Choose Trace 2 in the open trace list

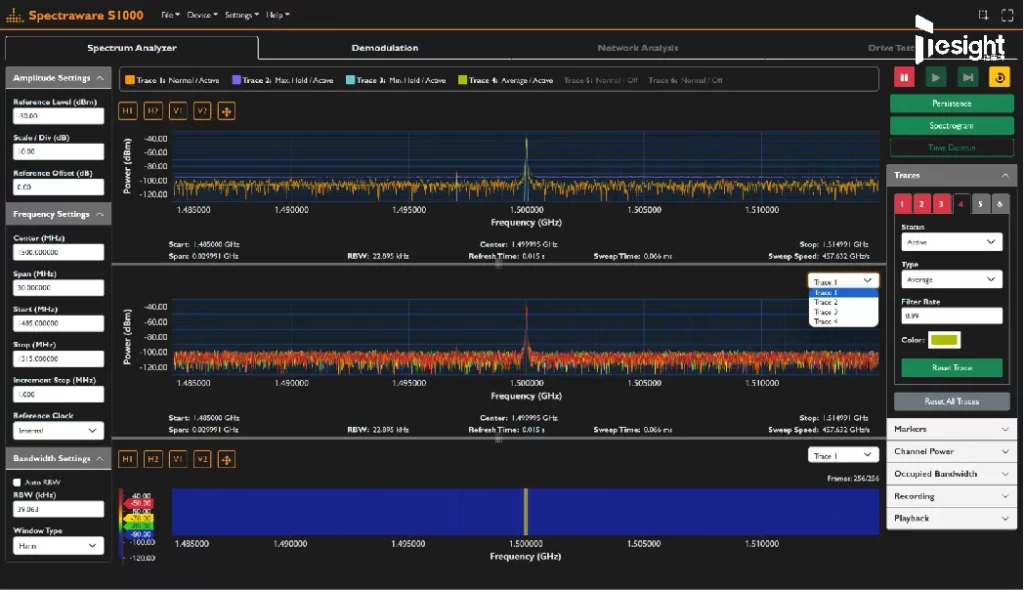click(843, 303)
